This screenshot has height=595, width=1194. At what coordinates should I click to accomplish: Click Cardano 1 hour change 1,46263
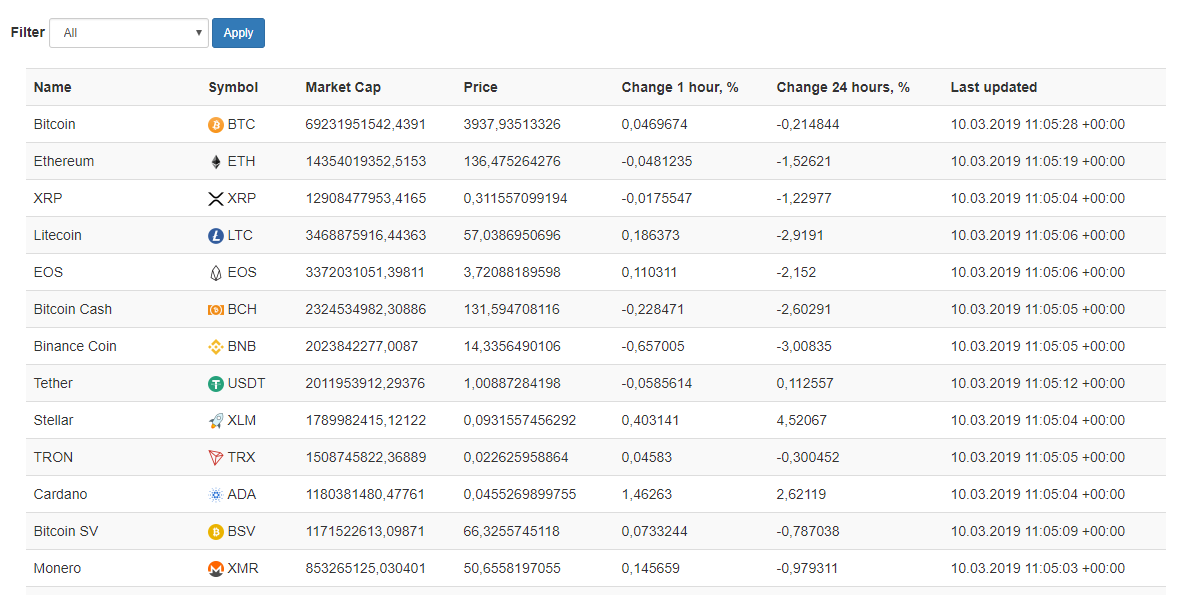point(646,494)
